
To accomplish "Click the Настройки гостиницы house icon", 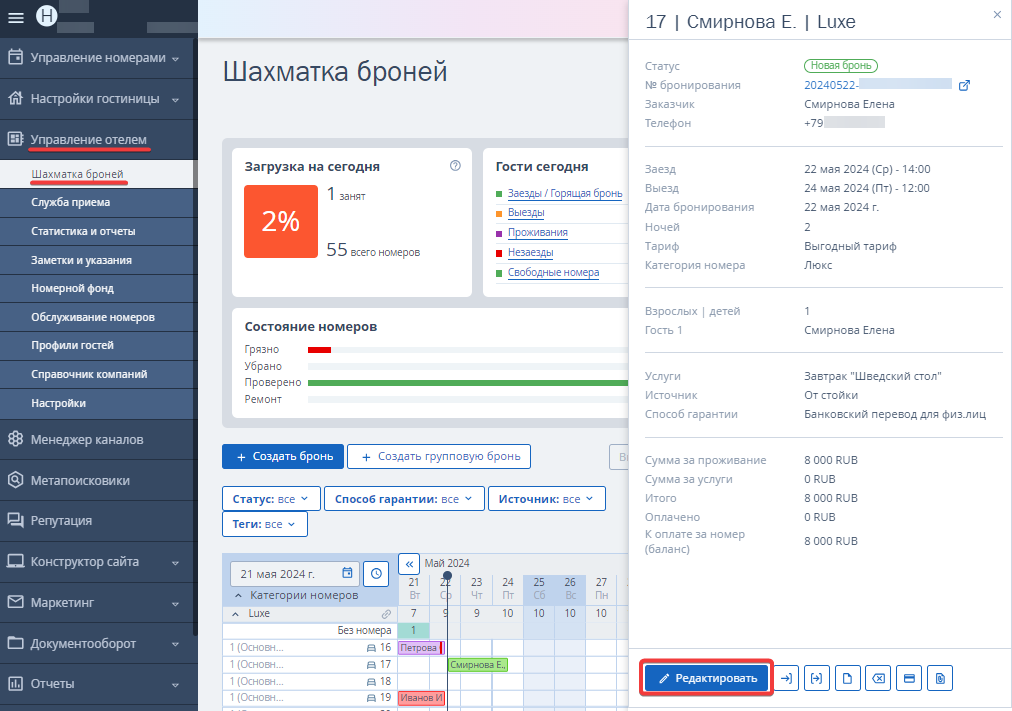I will (x=15, y=98).
